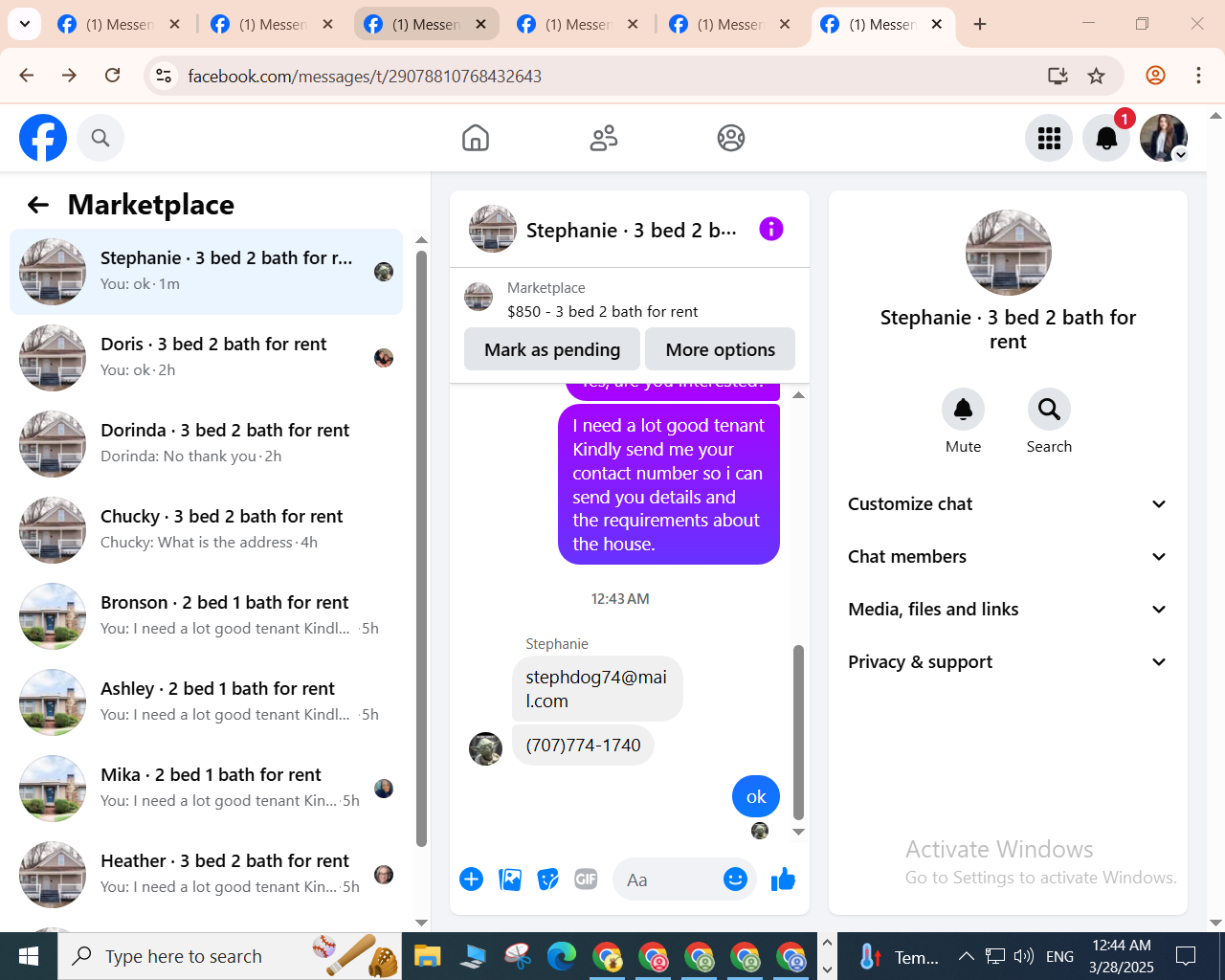Open Chrome three-dot menu
The image size is (1225, 980).
(x=1198, y=76)
